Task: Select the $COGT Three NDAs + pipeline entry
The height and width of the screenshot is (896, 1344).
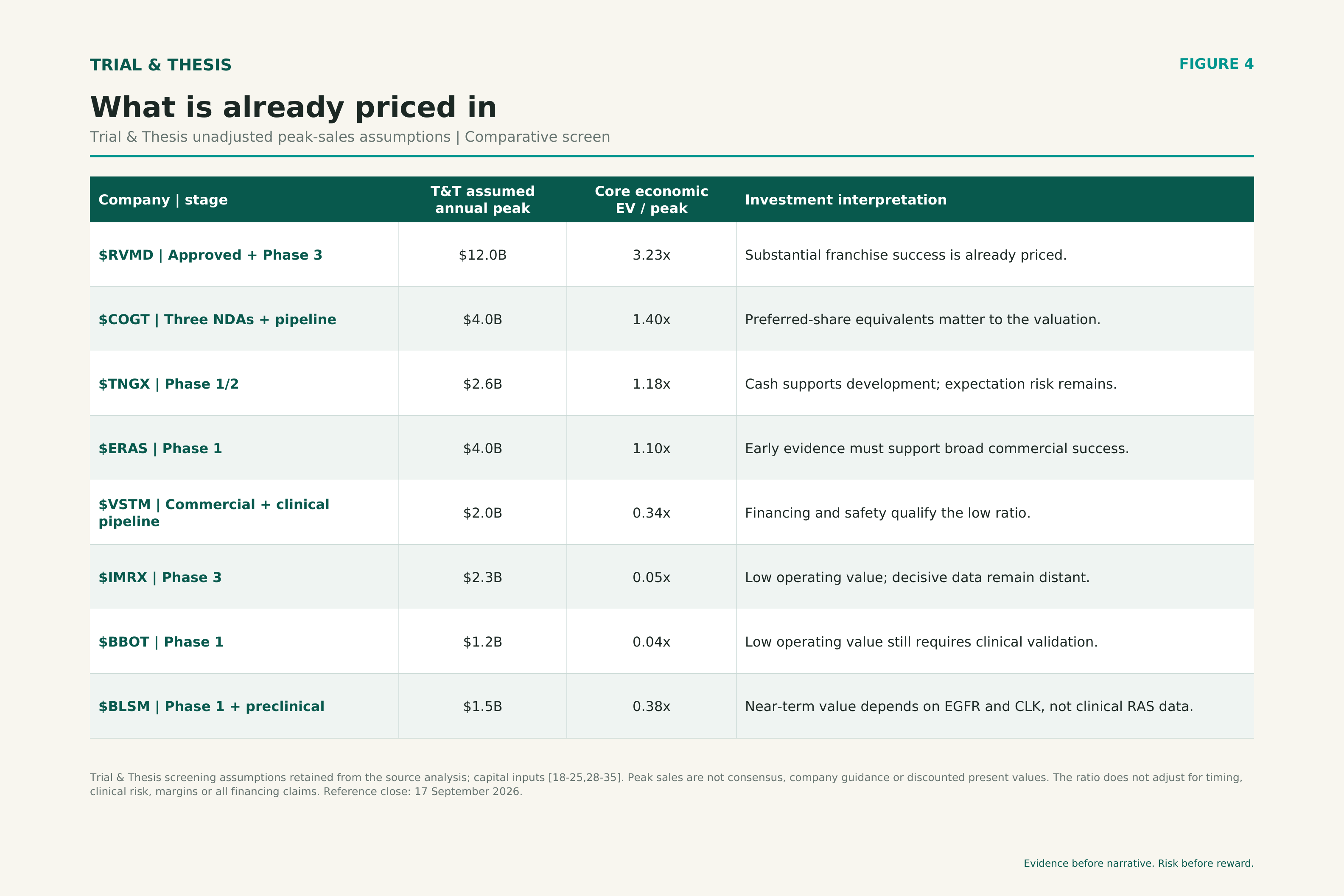Action: tap(217, 319)
